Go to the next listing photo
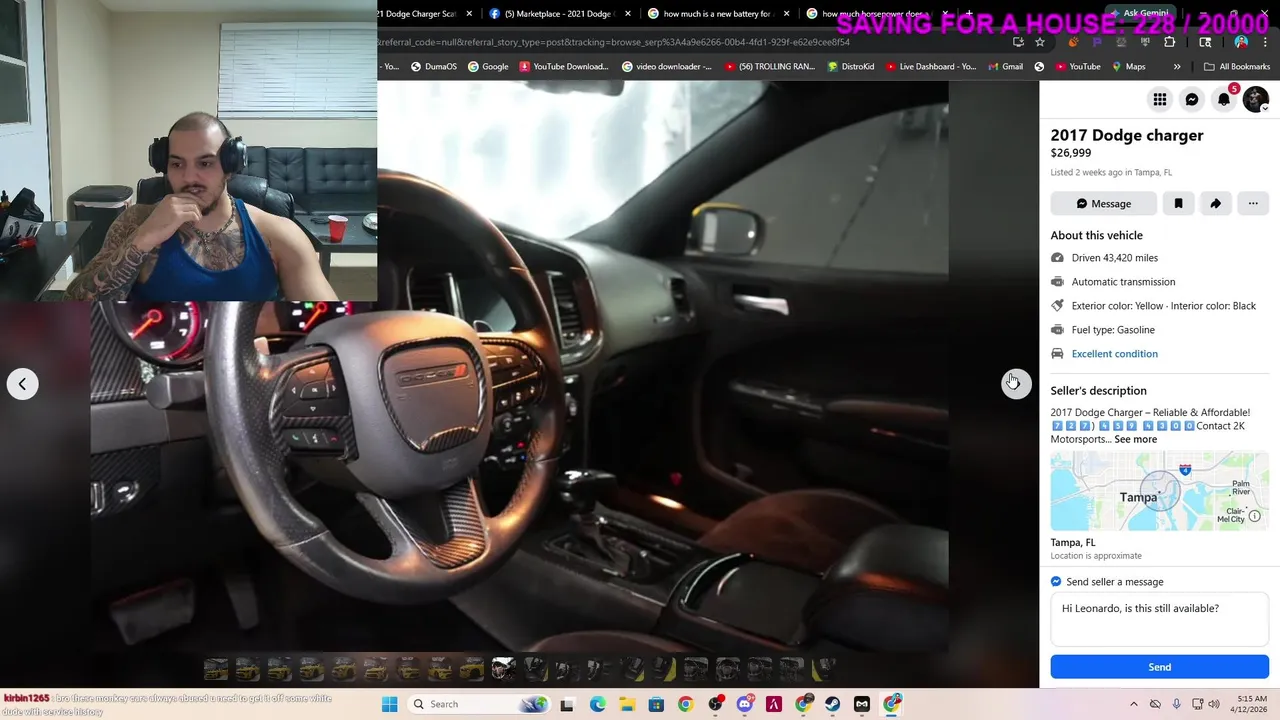This screenshot has width=1280, height=720. tap(1016, 384)
